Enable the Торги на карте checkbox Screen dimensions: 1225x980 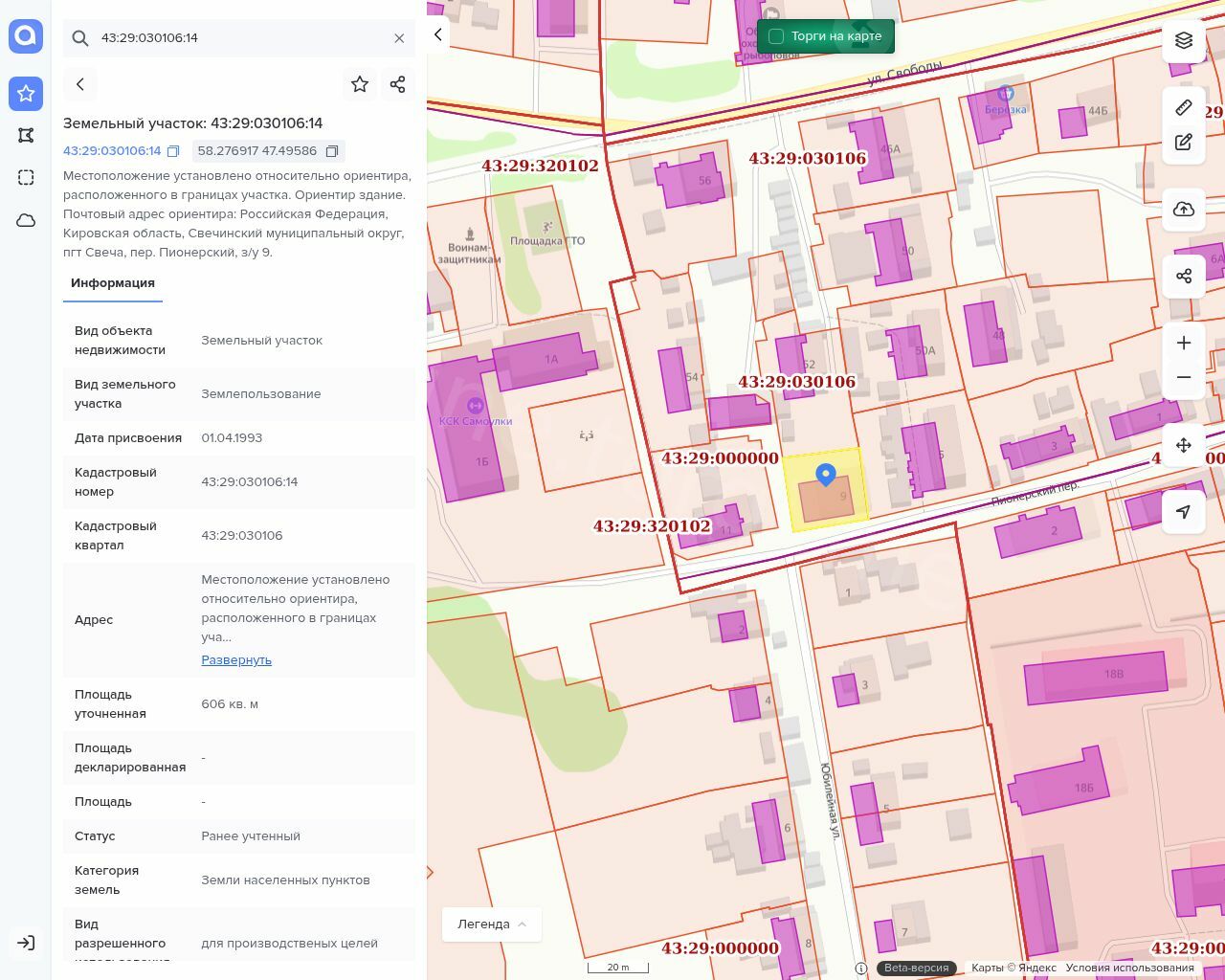click(x=776, y=36)
